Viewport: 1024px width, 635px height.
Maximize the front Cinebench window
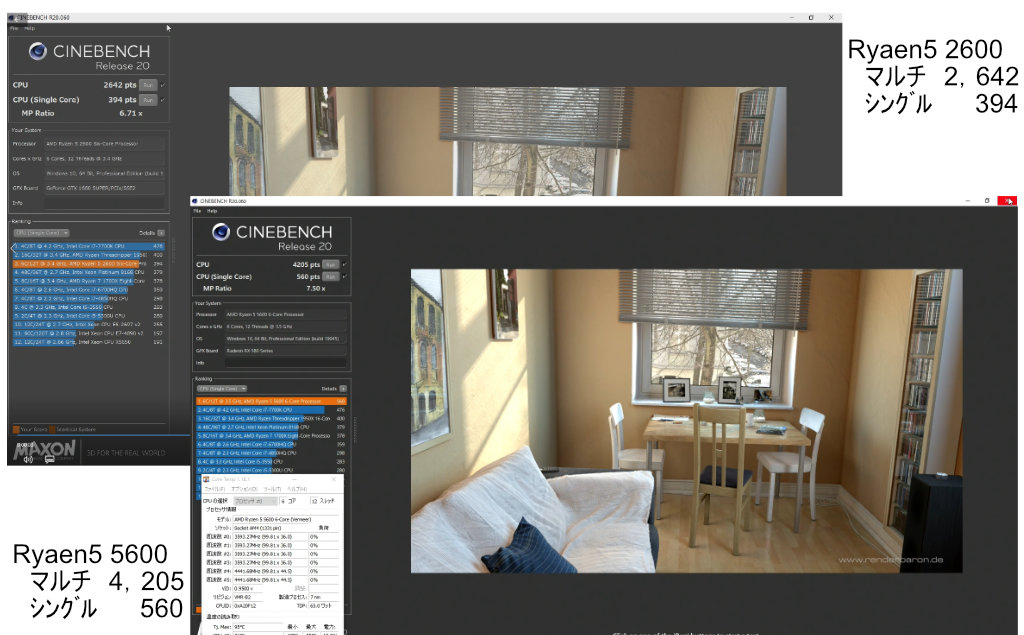pyautogui.click(x=987, y=201)
